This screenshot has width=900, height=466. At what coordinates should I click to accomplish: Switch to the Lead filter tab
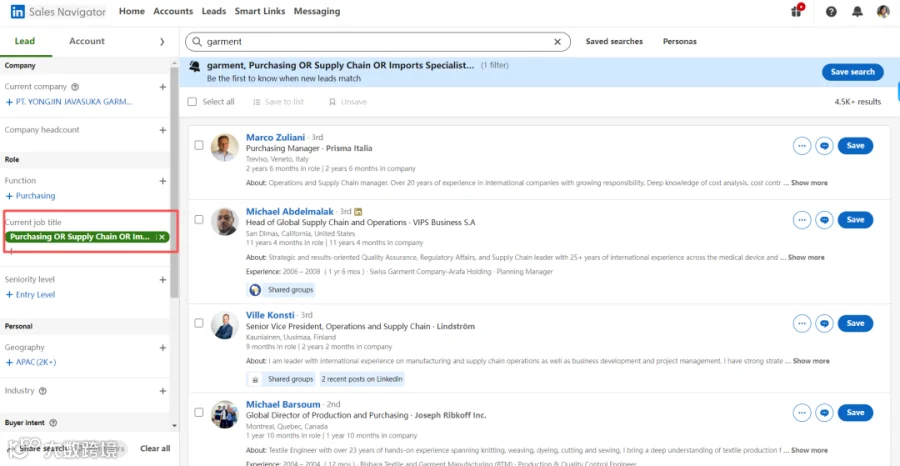pos(25,41)
